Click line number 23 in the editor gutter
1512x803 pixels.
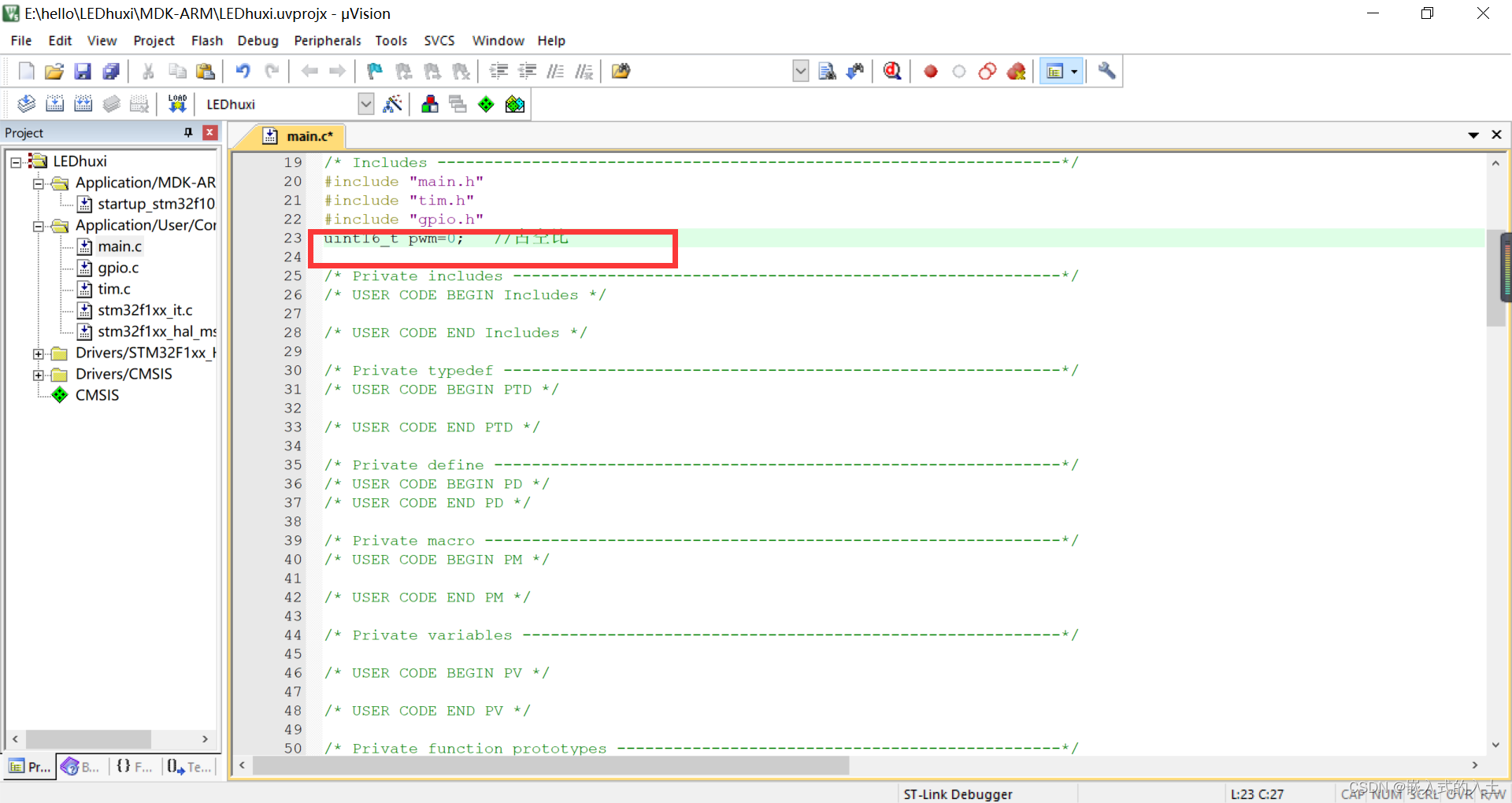pos(293,238)
